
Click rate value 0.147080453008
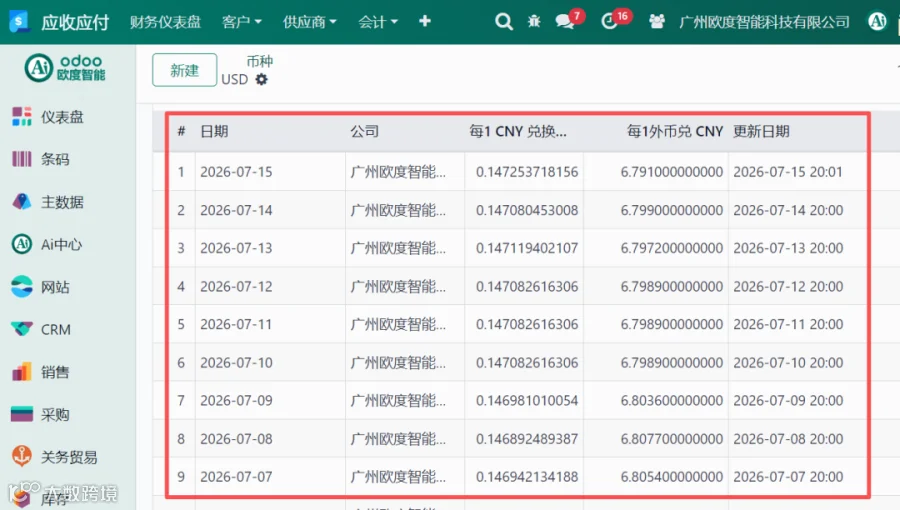(x=527, y=210)
